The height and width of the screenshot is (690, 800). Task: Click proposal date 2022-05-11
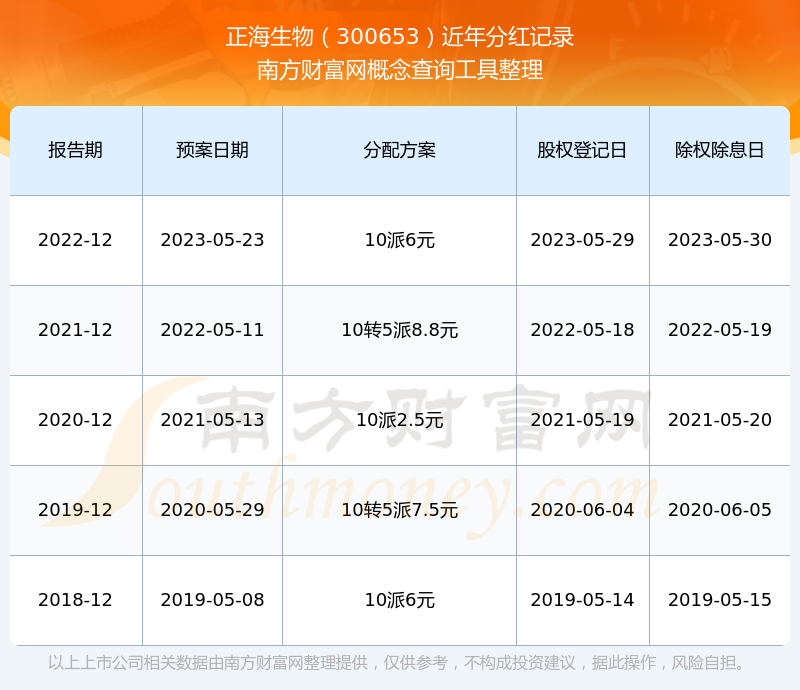[x=212, y=330]
